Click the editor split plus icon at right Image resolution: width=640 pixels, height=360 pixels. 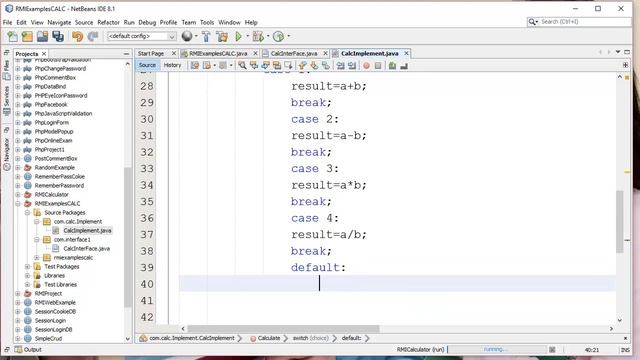pos(625,65)
